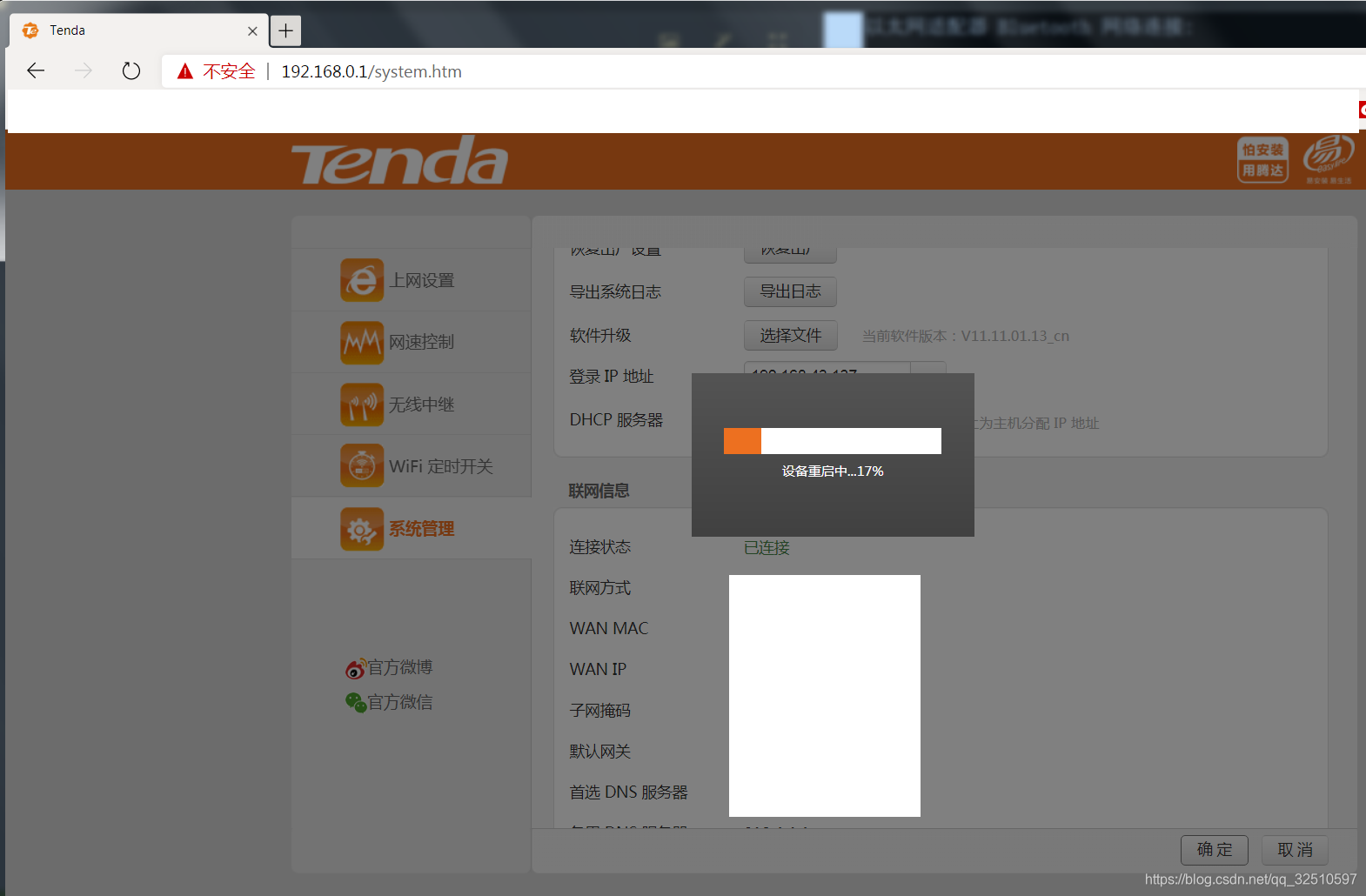Switch to the Tenda browser tab
This screenshot has height=896, width=1366.
(139, 30)
